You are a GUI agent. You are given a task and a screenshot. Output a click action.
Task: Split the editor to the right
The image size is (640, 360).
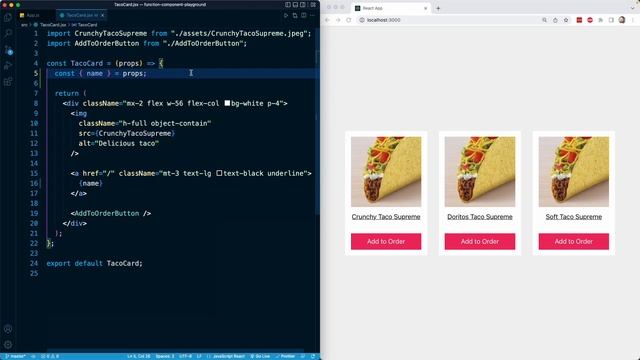click(x=304, y=16)
